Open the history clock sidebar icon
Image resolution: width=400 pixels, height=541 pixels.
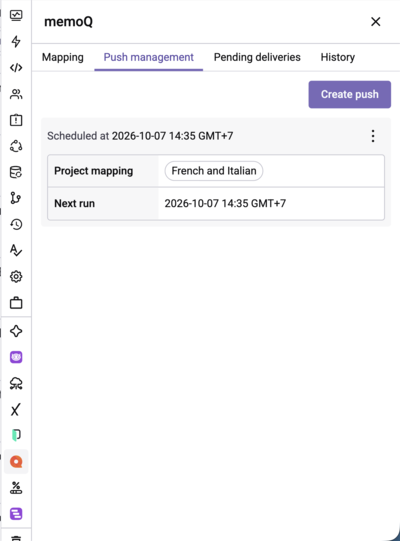click(x=16, y=224)
